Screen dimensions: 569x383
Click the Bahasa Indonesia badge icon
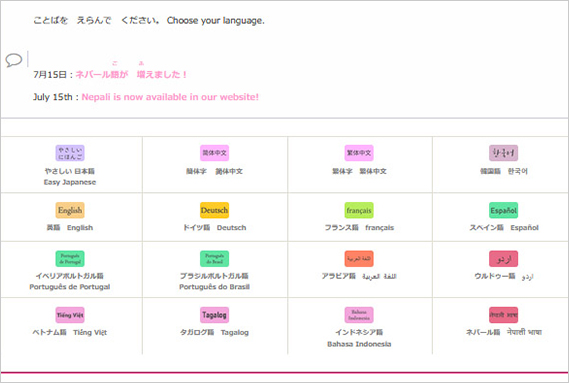pos(359,315)
